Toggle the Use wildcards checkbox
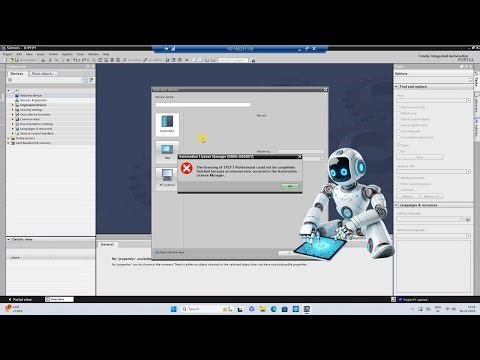This screenshot has height=360, width=480. pyautogui.click(x=398, y=131)
